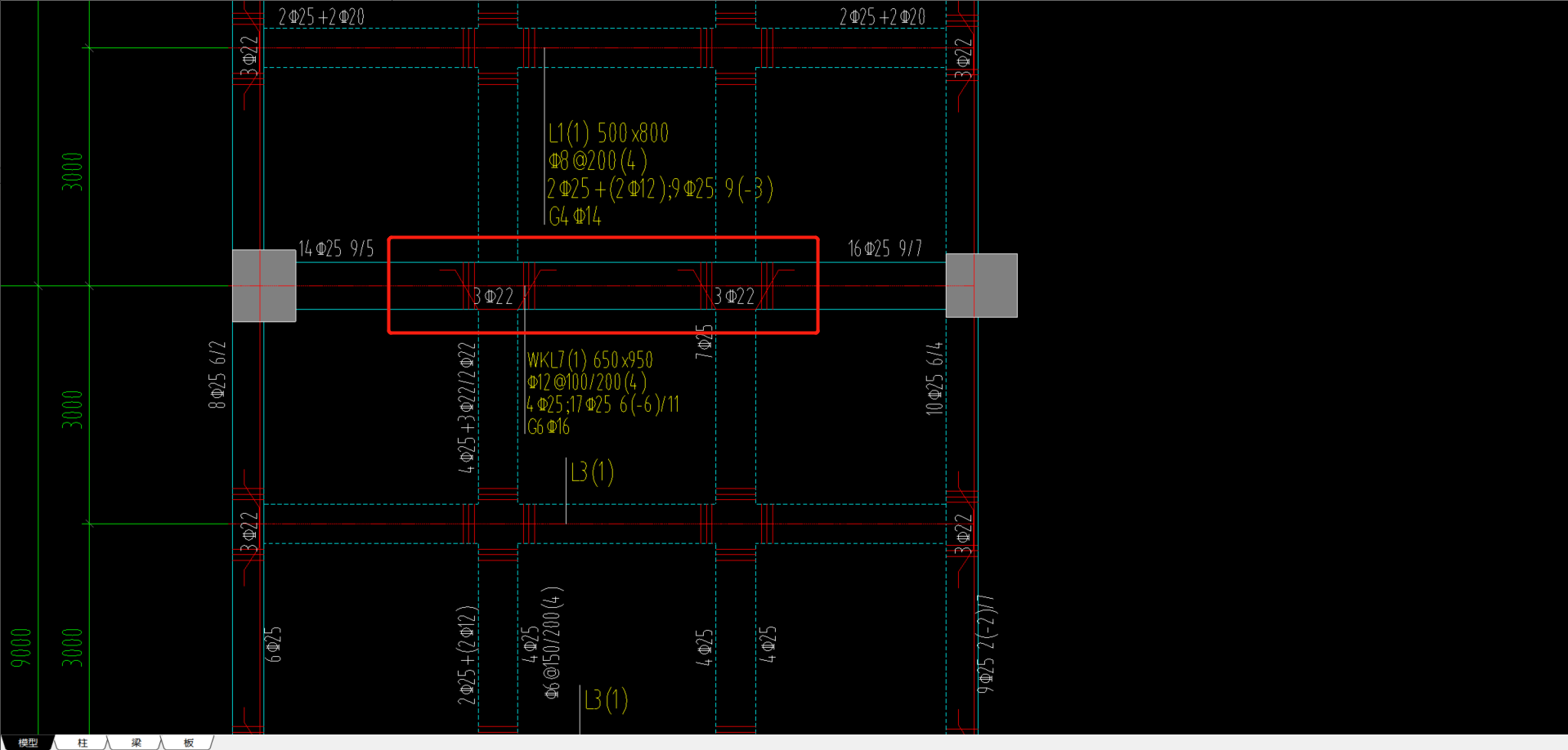Select the vertical 10Φ25 6/4 label
The height and width of the screenshot is (750, 1568).
pyautogui.click(x=934, y=379)
